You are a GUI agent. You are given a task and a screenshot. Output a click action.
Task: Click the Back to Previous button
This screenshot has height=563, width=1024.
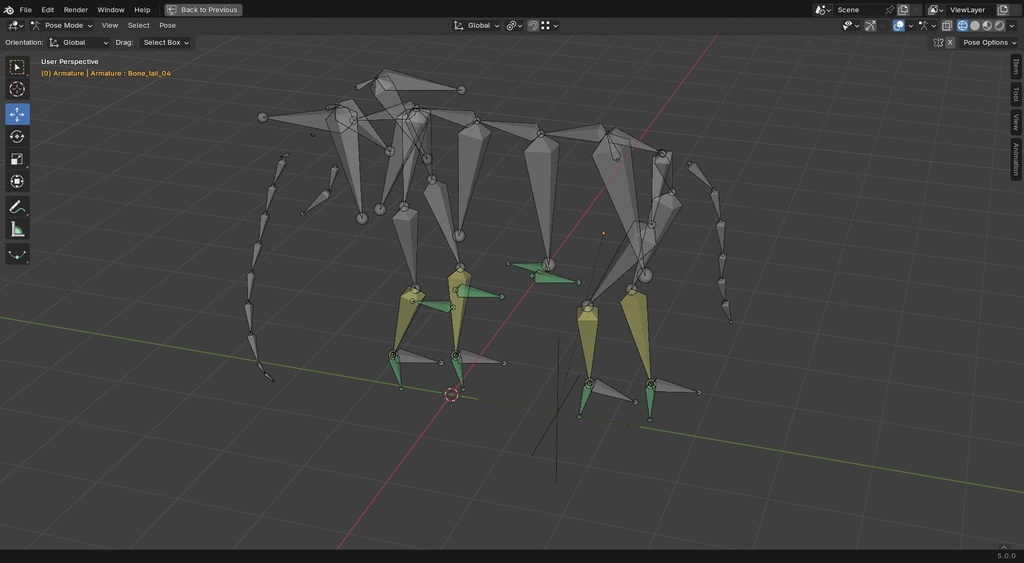click(203, 10)
